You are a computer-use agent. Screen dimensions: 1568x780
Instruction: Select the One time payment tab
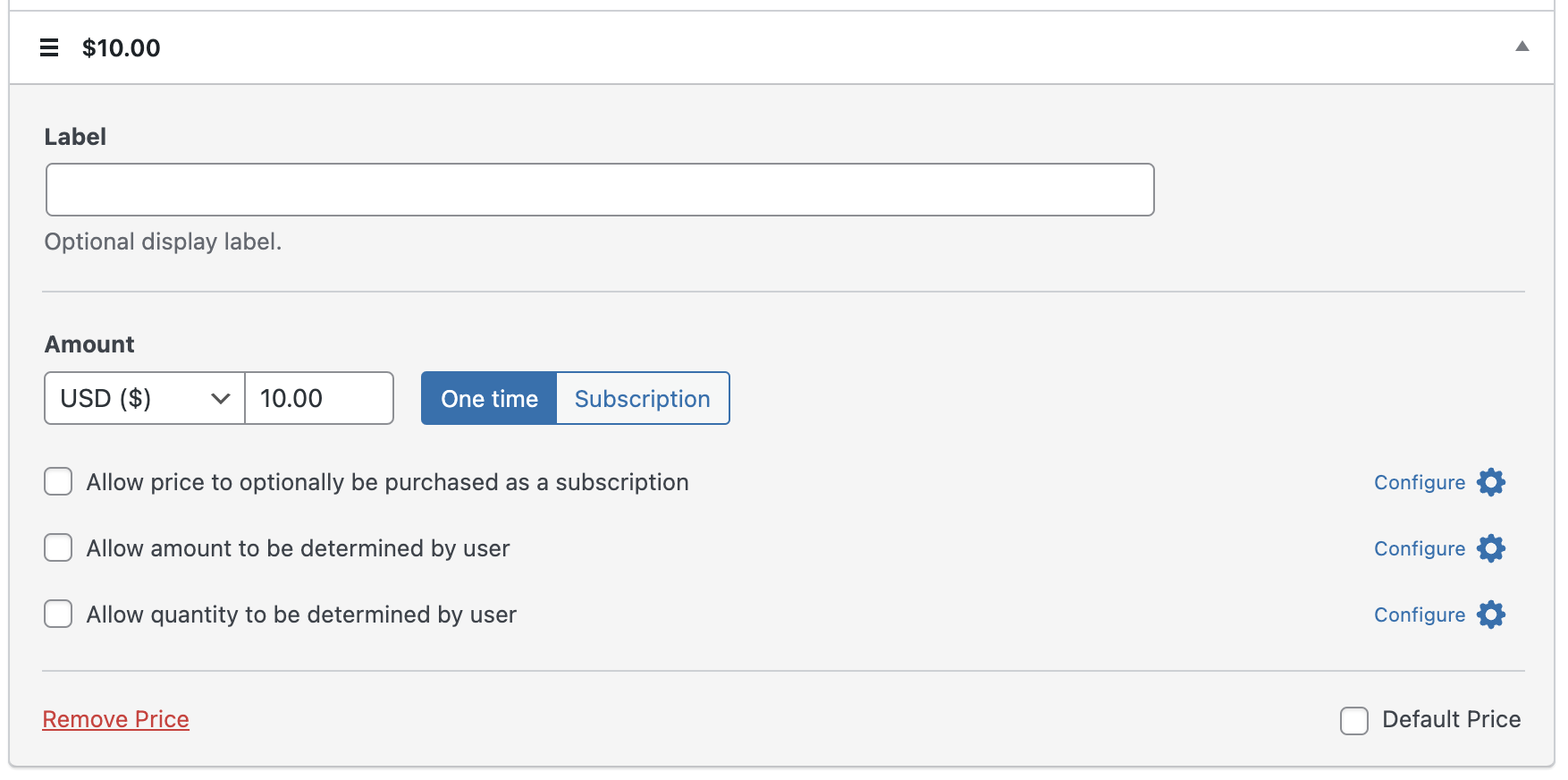489,399
